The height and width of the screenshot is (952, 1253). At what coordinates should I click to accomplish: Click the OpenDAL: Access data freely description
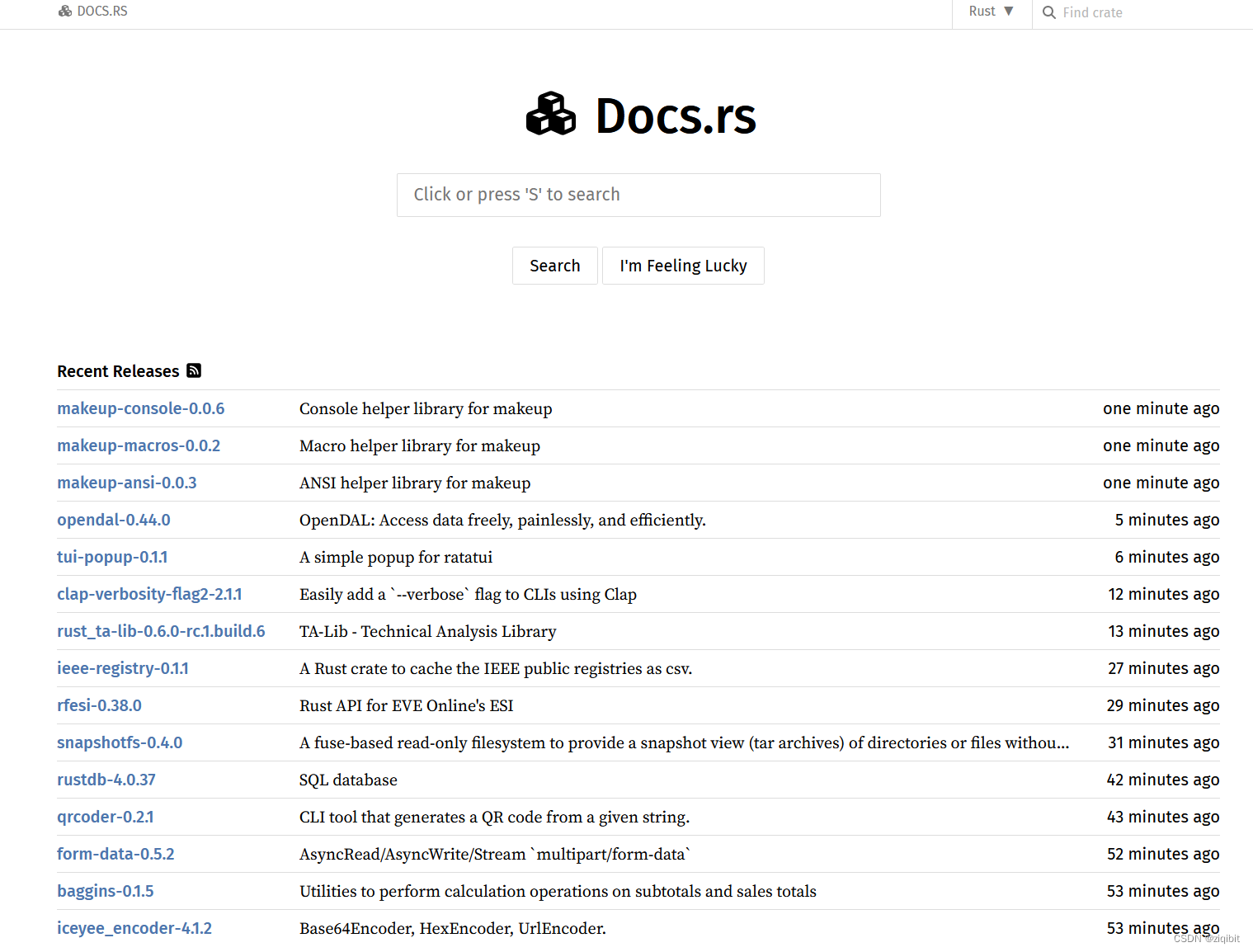click(x=502, y=520)
